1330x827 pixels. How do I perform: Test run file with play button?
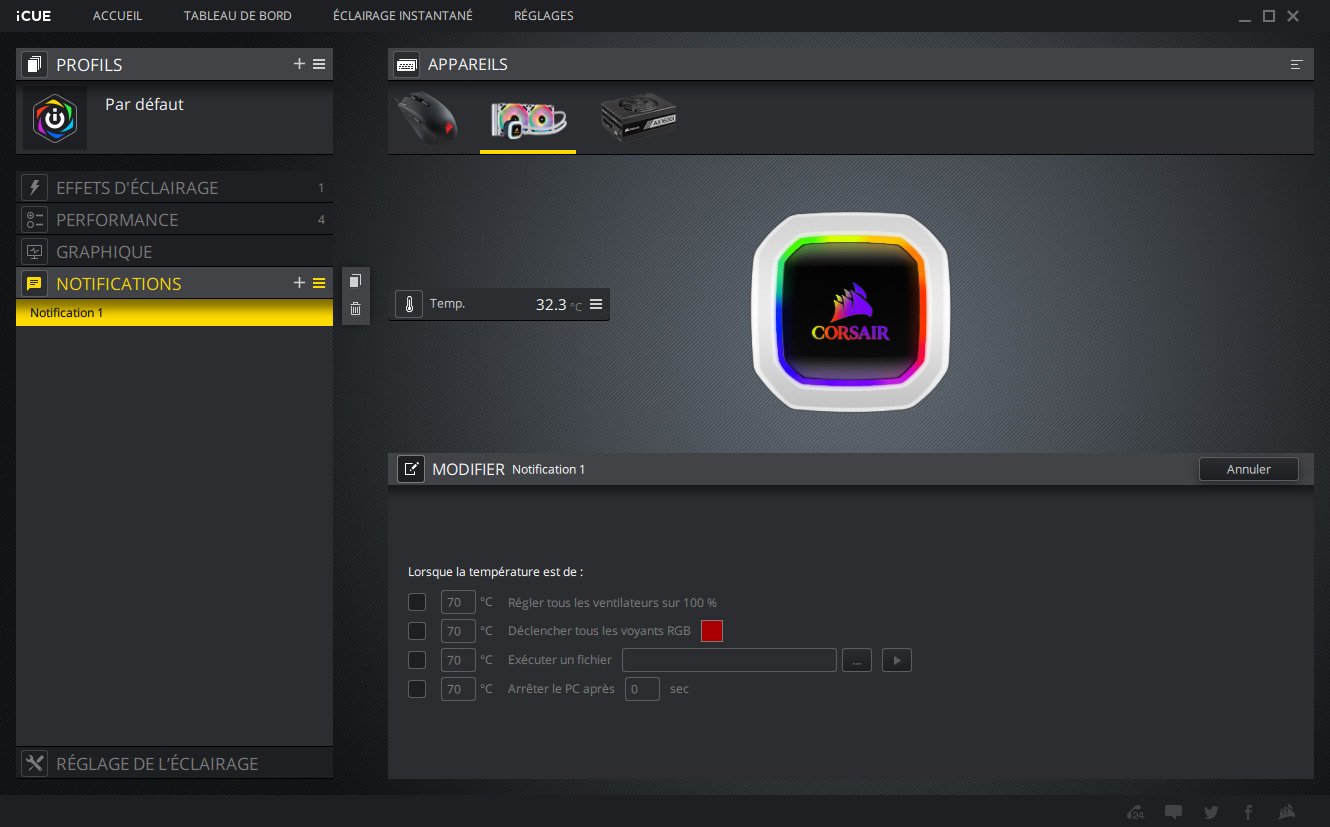coord(897,660)
